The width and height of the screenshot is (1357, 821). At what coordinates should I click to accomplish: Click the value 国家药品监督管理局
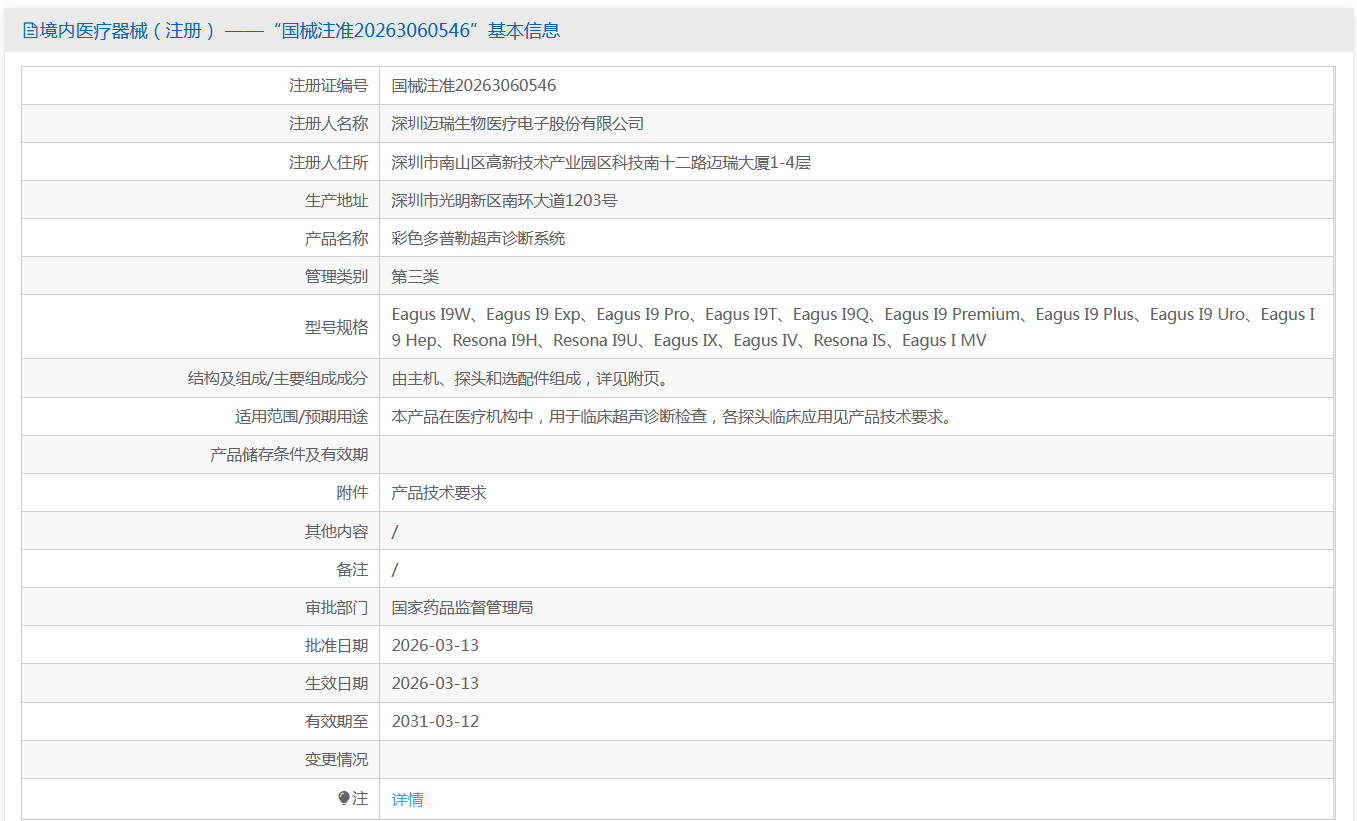coord(463,608)
